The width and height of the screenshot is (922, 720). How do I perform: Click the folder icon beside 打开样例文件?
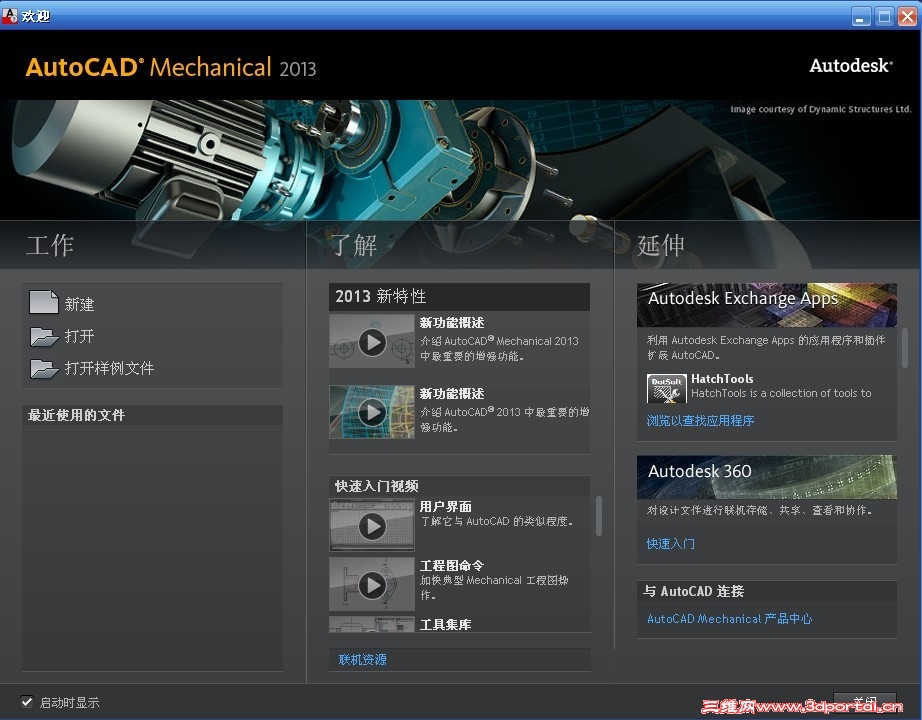[x=44, y=369]
